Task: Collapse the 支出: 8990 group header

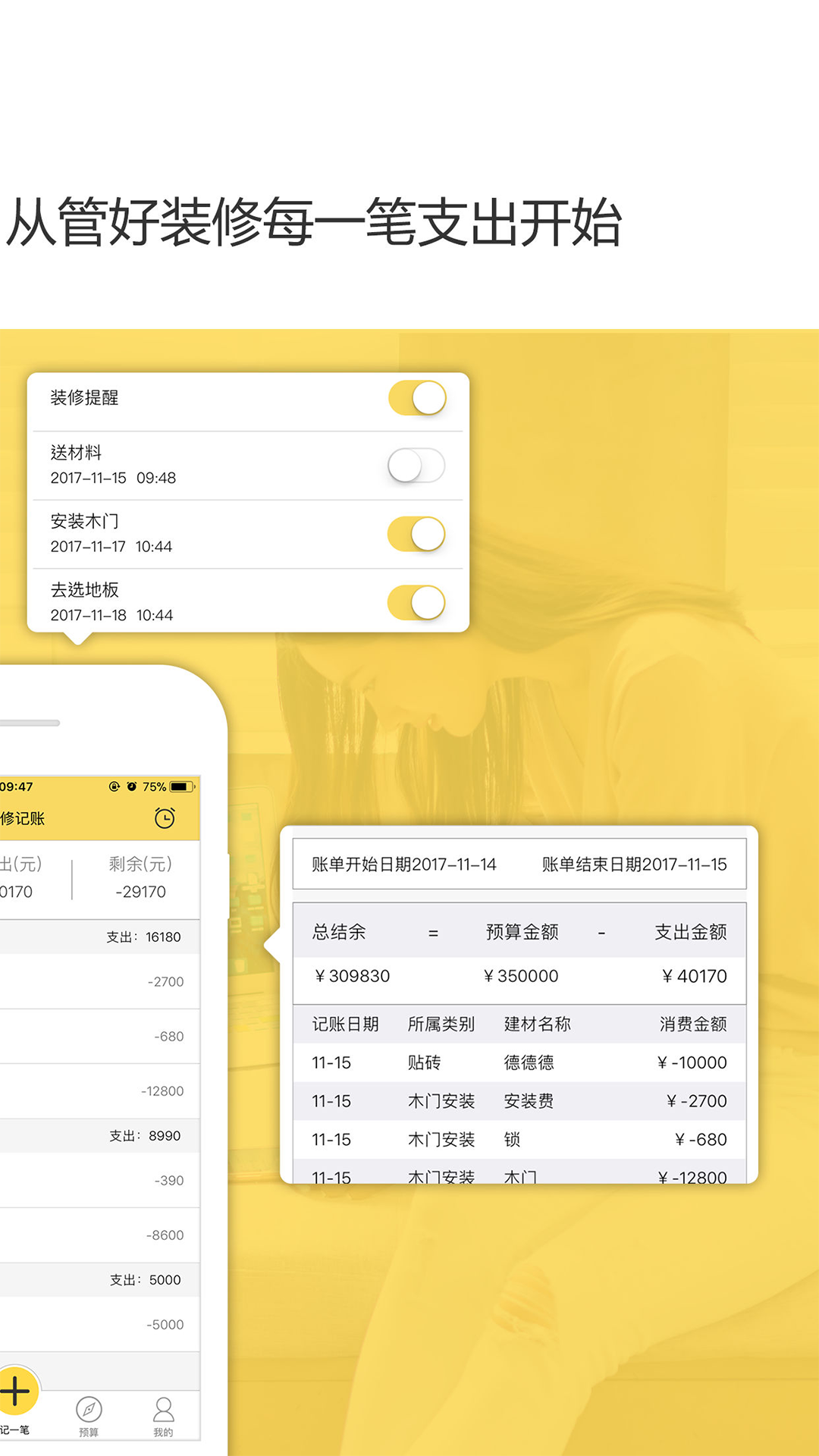Action: pos(99,1136)
